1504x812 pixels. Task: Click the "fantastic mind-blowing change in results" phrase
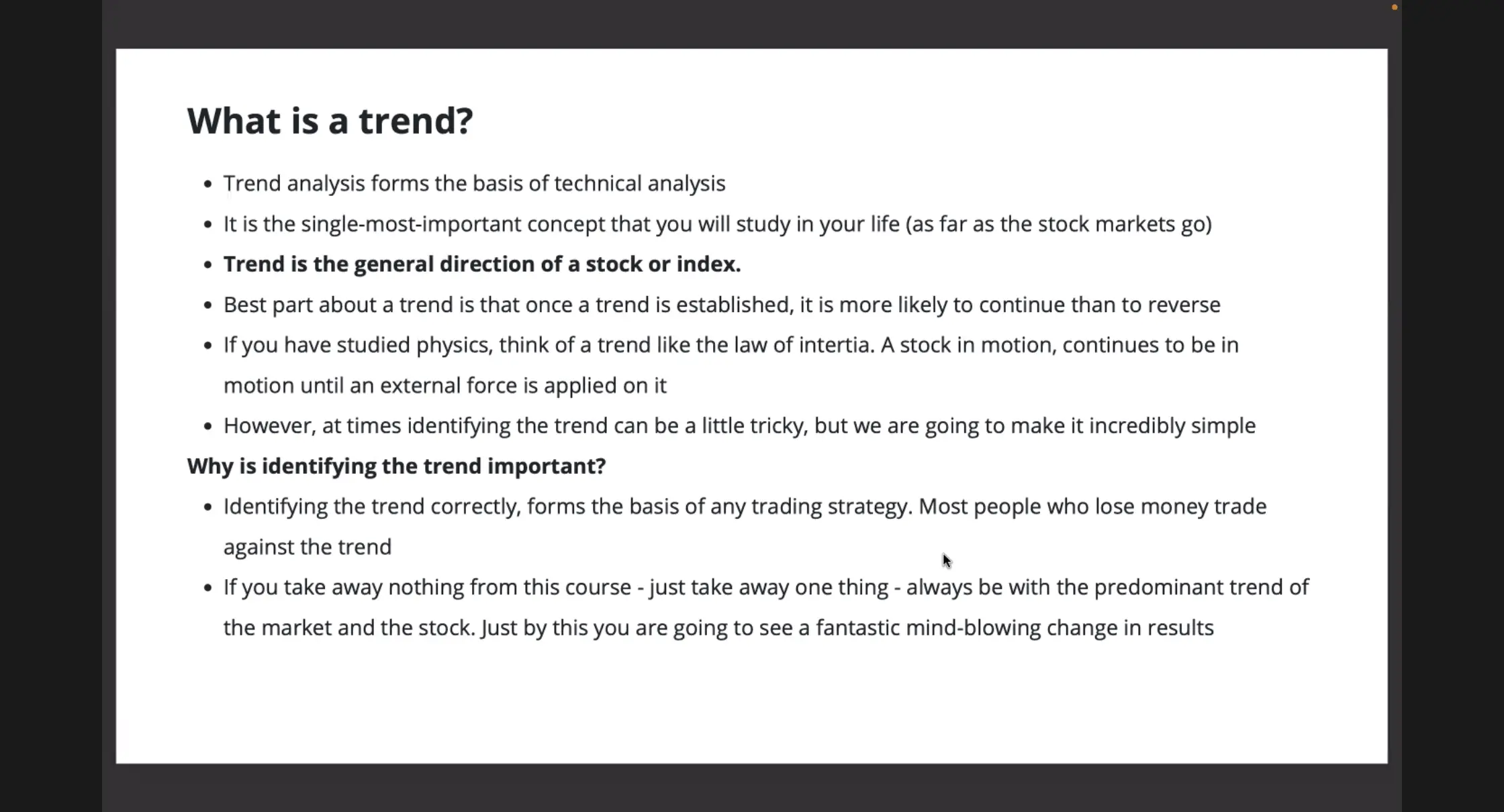(x=1015, y=627)
